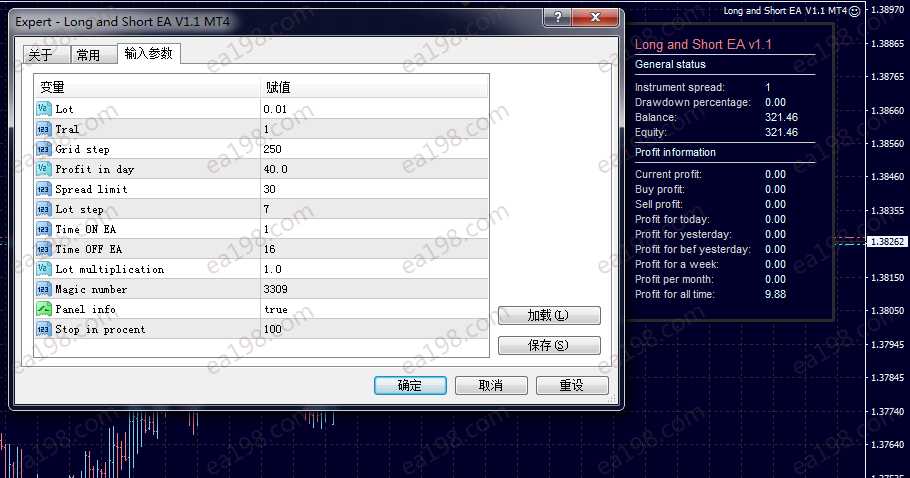Confirm with the 确定 button

point(410,385)
